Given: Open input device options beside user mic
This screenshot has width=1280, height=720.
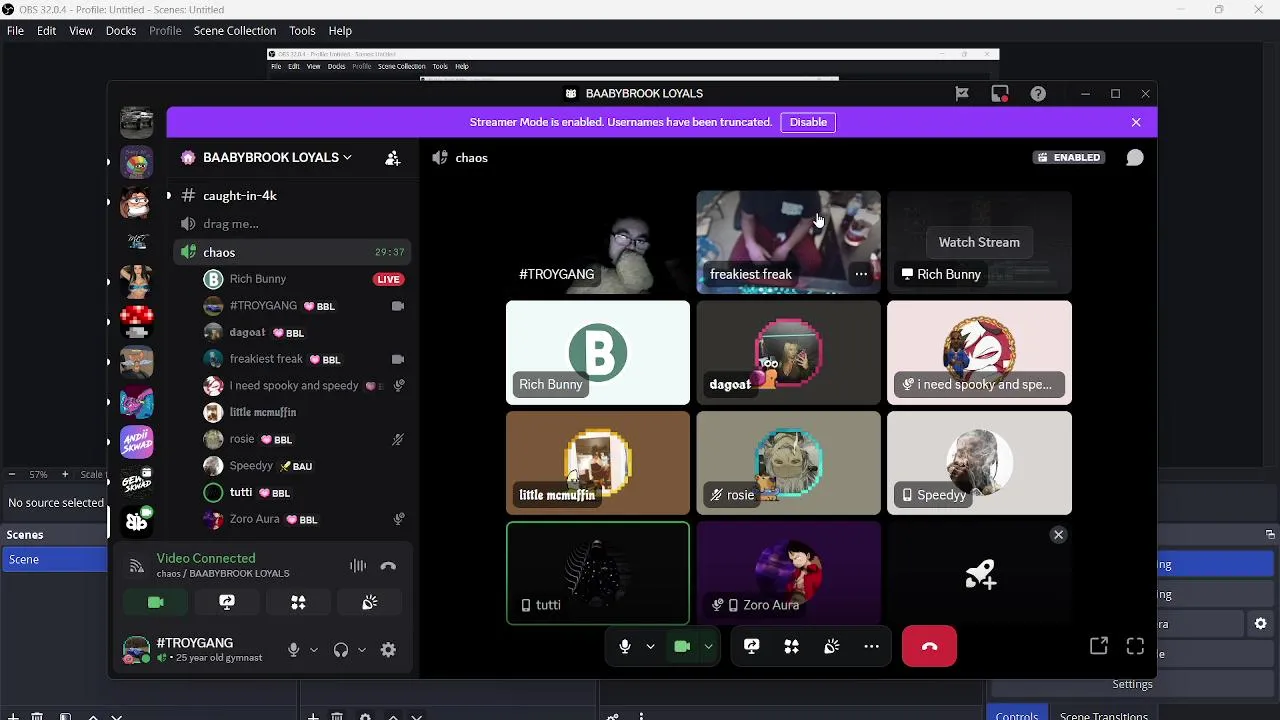Looking at the screenshot, I should tap(313, 650).
